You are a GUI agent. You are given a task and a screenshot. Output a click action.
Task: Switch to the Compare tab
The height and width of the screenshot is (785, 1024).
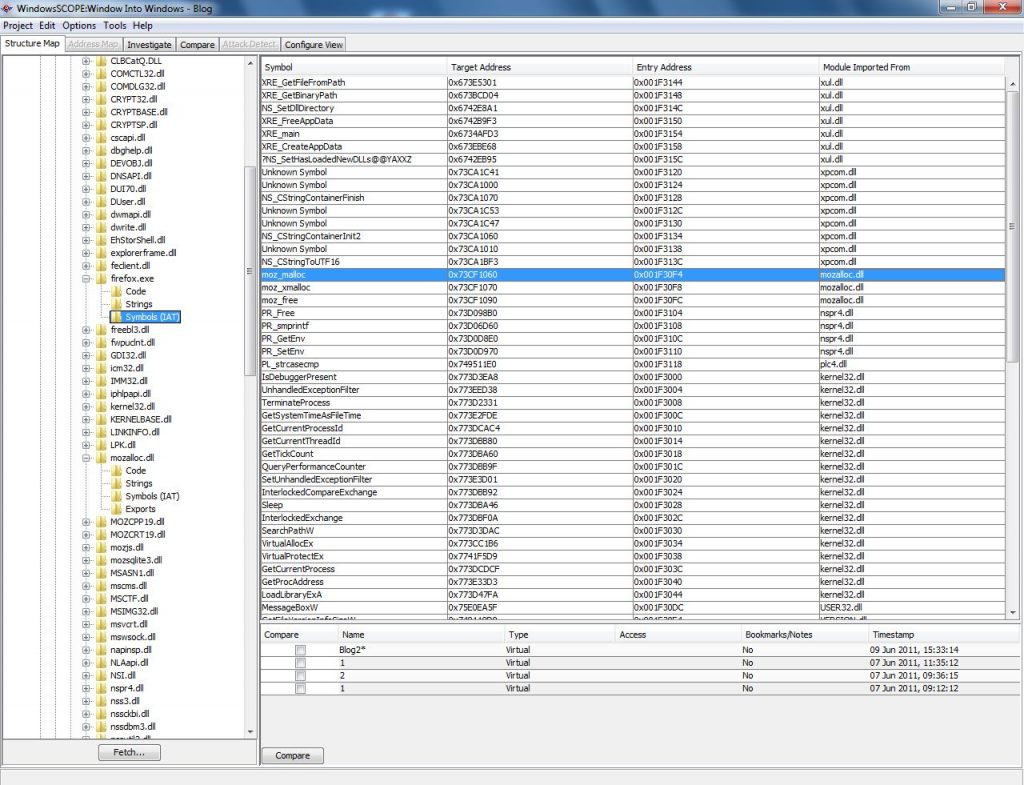197,44
